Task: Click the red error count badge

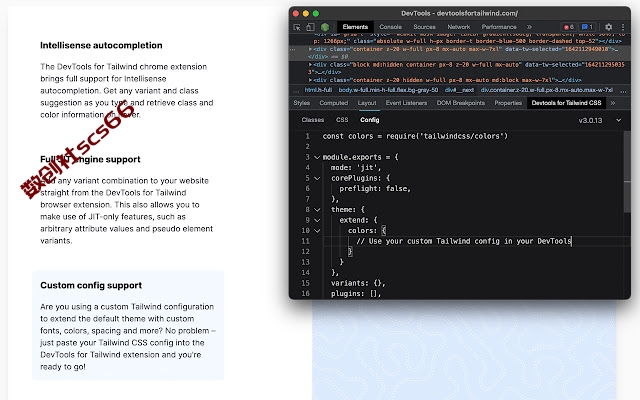Action: [x=569, y=27]
